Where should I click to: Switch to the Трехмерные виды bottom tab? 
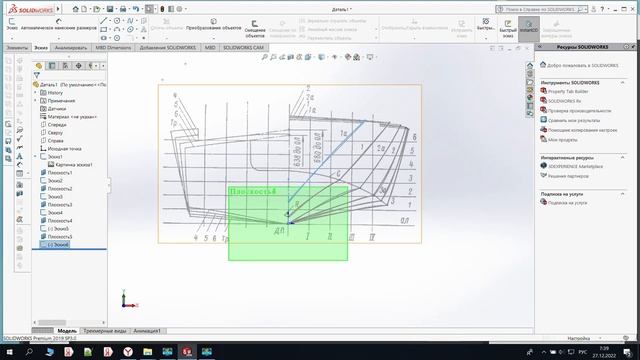(x=104, y=331)
